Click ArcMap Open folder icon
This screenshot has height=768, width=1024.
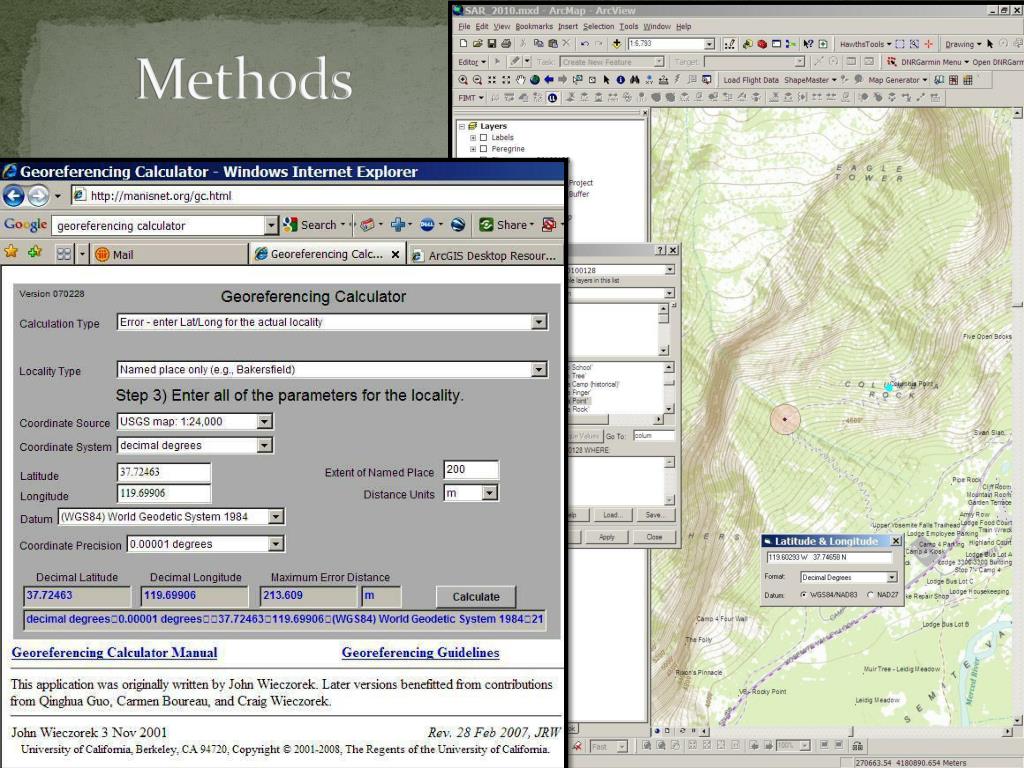(477, 44)
